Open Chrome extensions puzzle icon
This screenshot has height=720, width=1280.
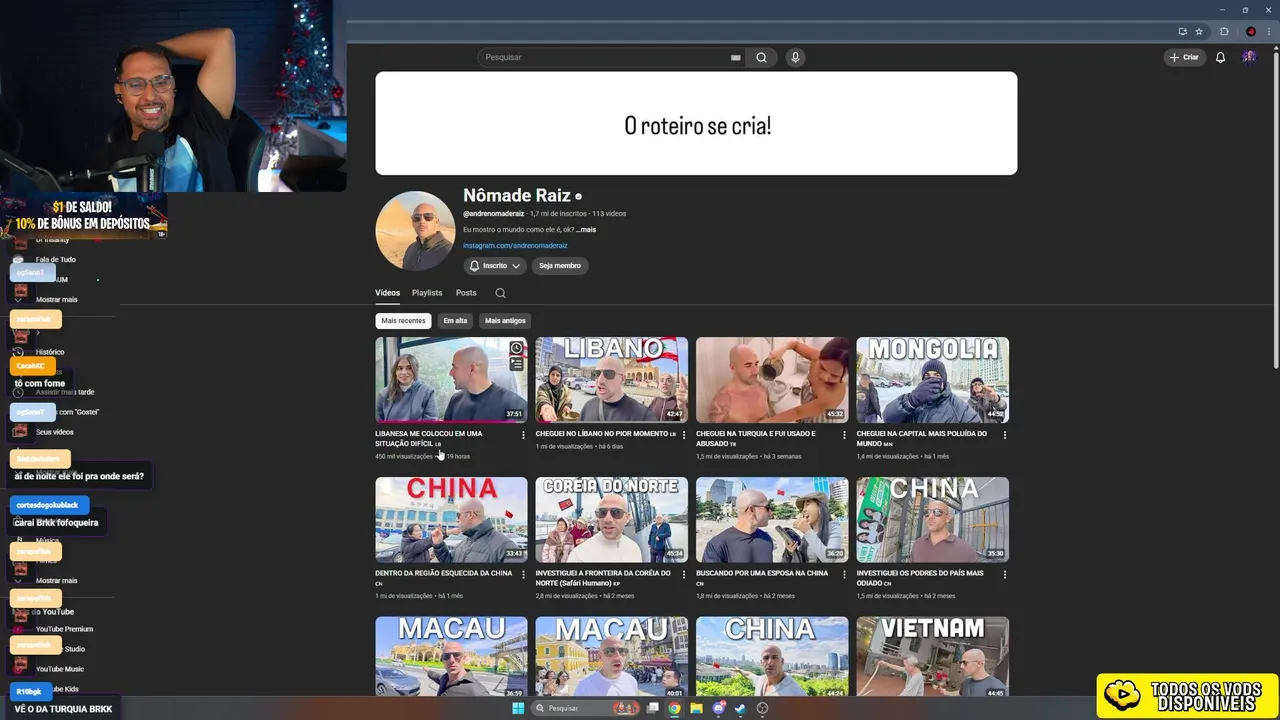[1224, 31]
